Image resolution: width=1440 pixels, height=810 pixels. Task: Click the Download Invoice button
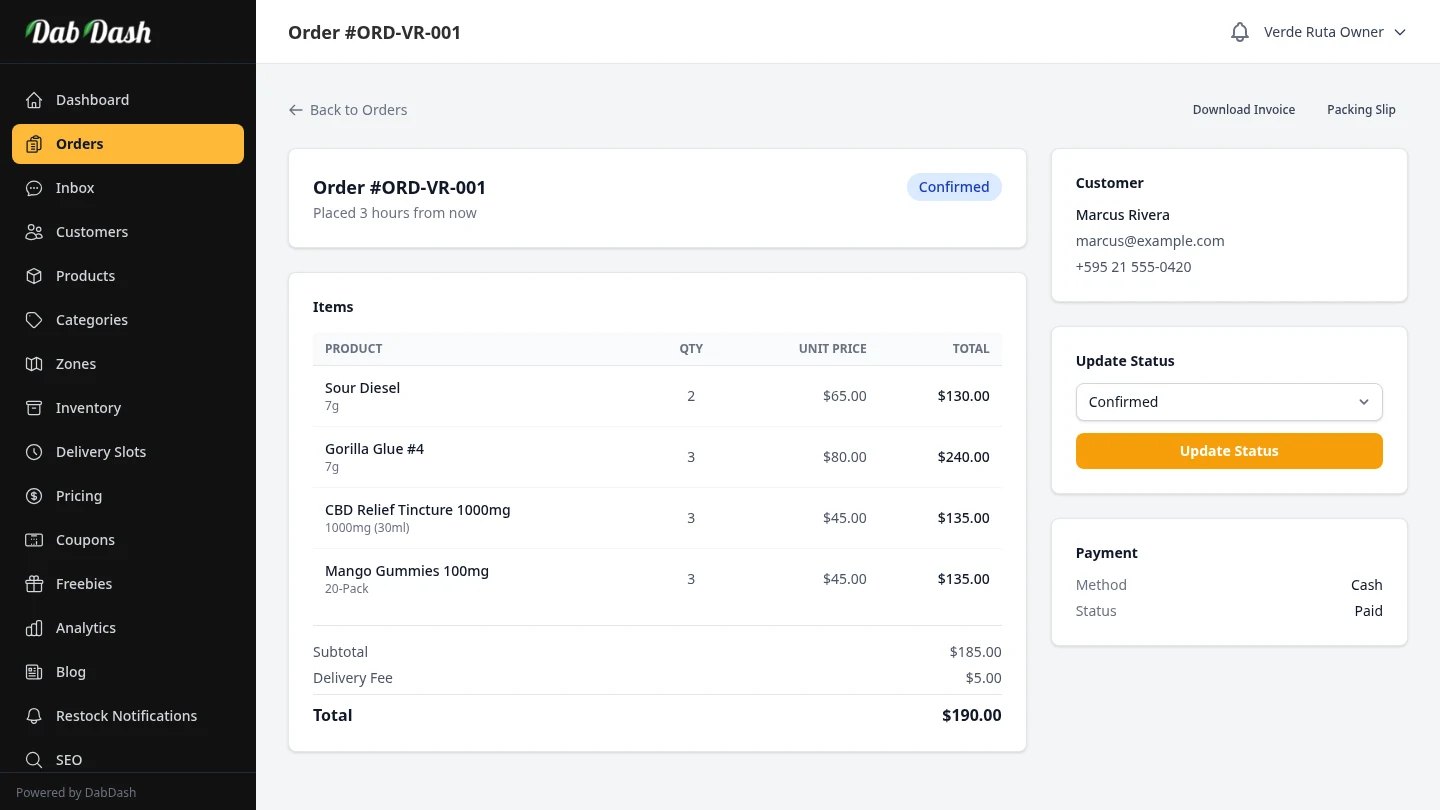pyautogui.click(x=1243, y=110)
